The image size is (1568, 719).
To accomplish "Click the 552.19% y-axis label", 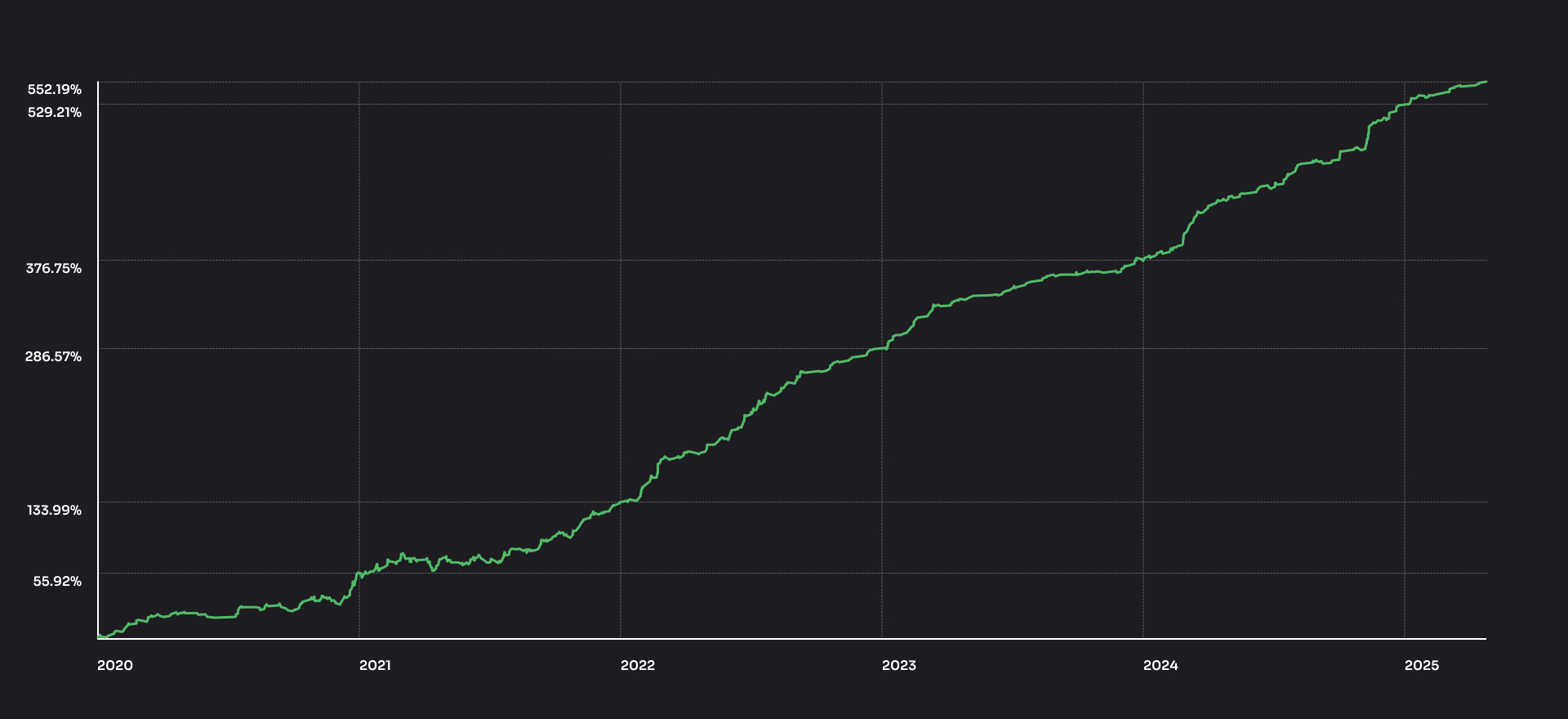I will pyautogui.click(x=55, y=90).
